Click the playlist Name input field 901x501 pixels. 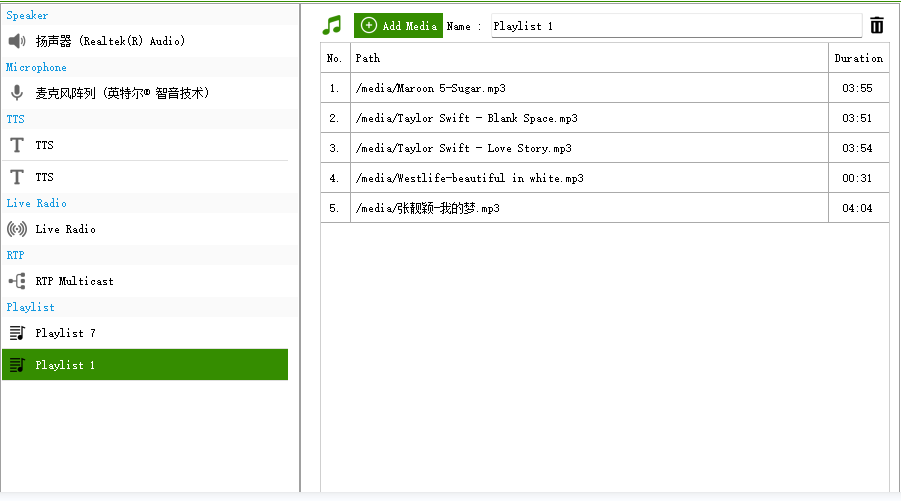tap(676, 26)
